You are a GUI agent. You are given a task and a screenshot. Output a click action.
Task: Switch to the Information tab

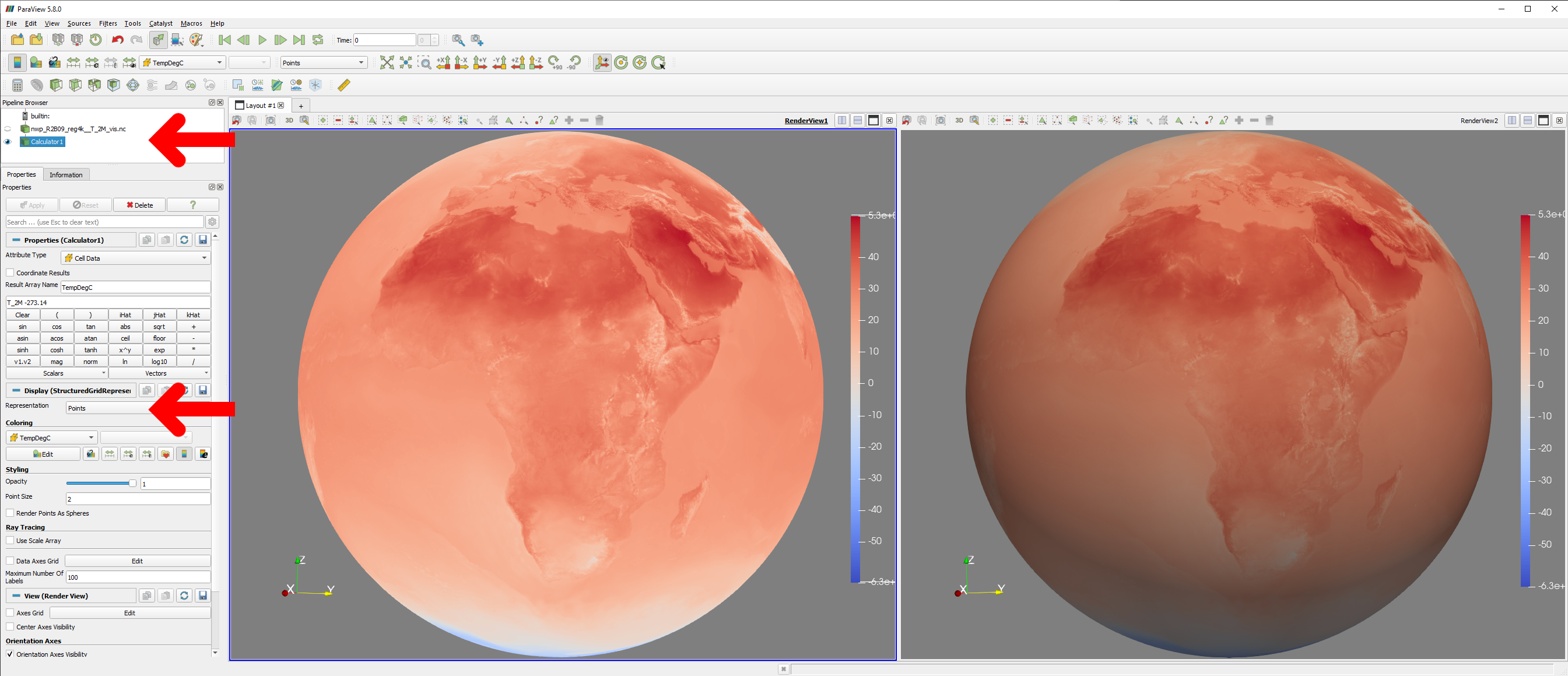(x=66, y=175)
